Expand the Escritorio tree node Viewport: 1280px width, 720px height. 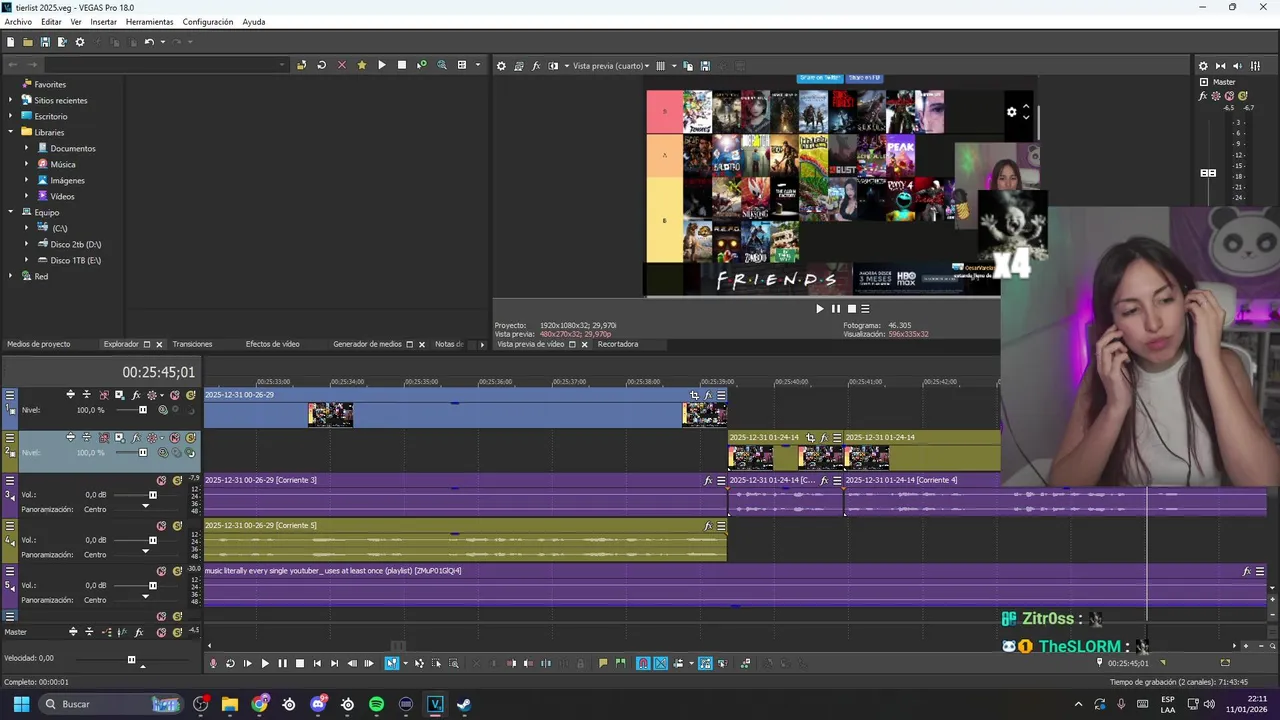tap(12, 116)
